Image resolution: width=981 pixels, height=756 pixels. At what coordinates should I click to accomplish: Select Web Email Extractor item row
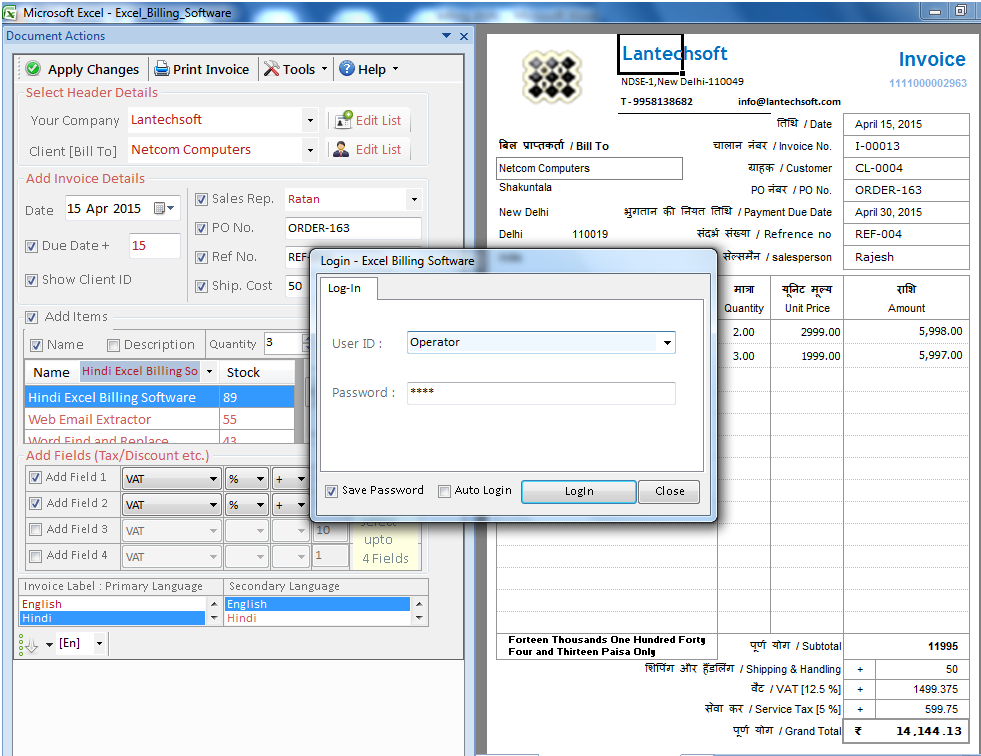click(x=159, y=419)
